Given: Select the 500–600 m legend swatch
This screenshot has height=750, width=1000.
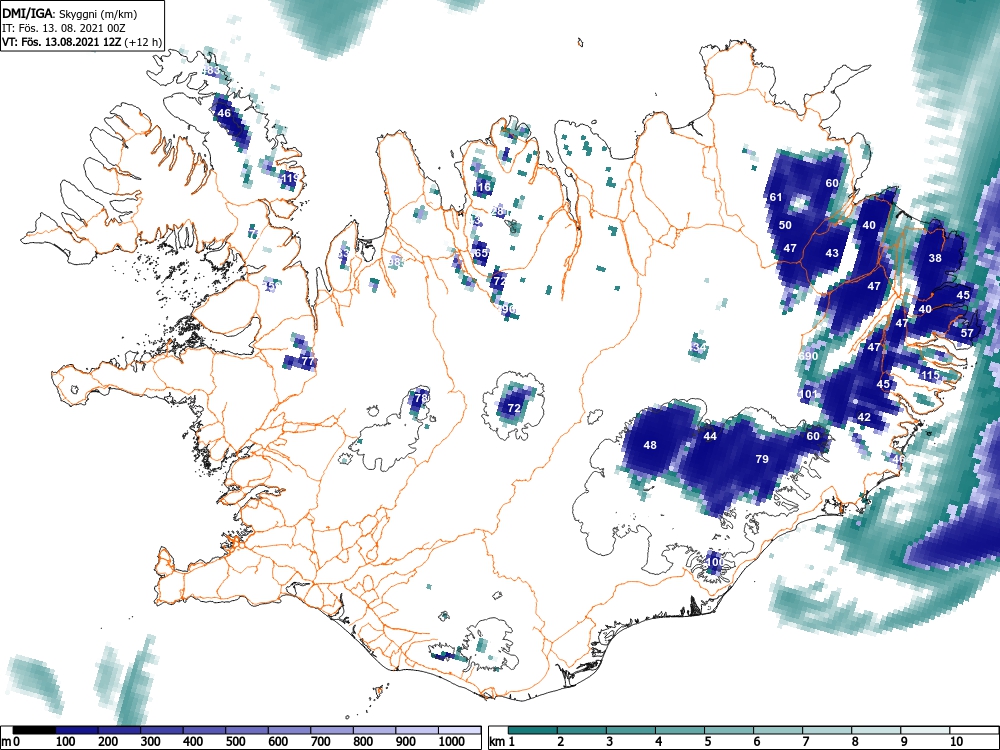Looking at the screenshot, I should (x=247, y=730).
